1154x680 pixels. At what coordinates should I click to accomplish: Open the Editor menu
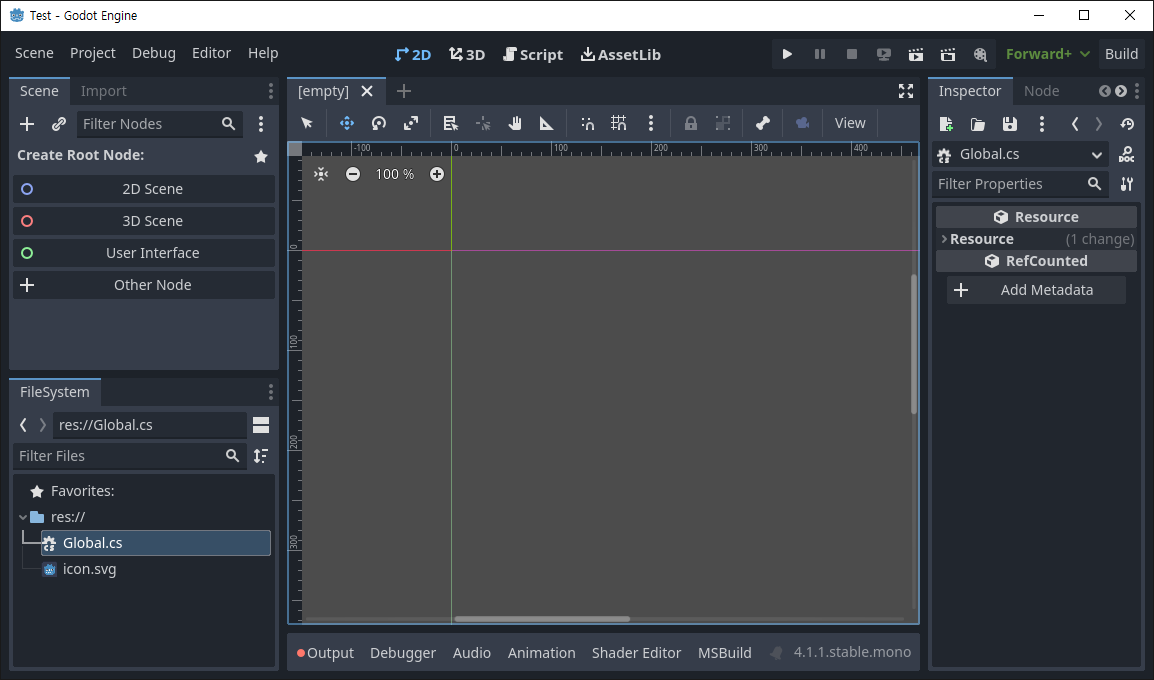[x=211, y=53]
